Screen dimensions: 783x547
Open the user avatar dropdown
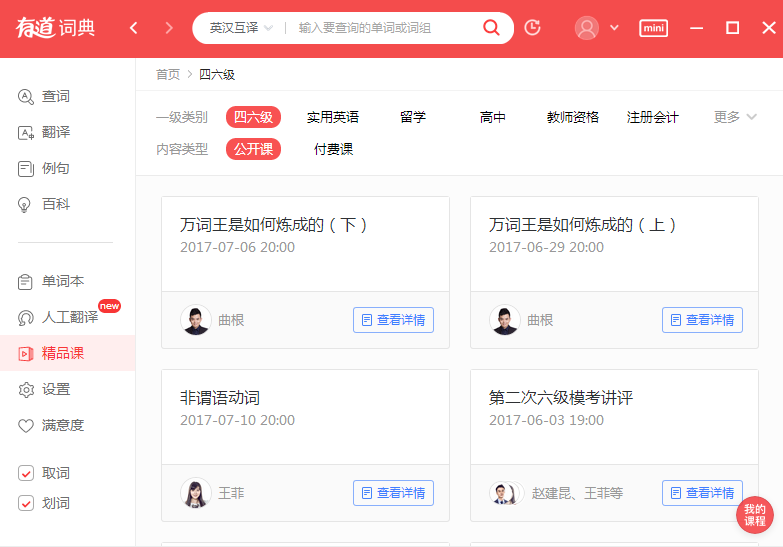[597, 28]
